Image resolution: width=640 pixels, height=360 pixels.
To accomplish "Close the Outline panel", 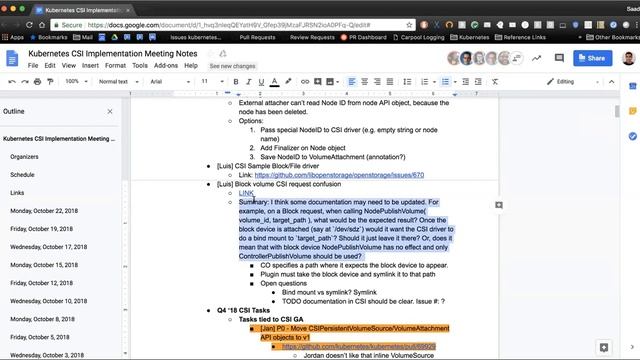I will pyautogui.click(x=110, y=111).
